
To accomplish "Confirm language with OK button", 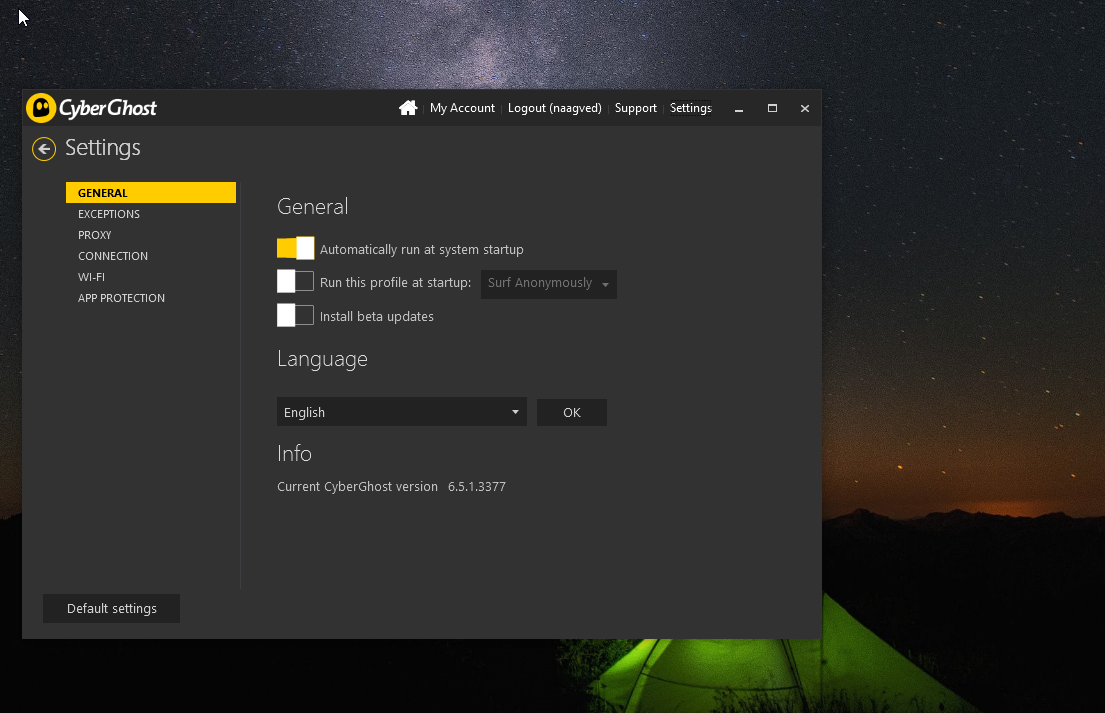I will 572,413.
